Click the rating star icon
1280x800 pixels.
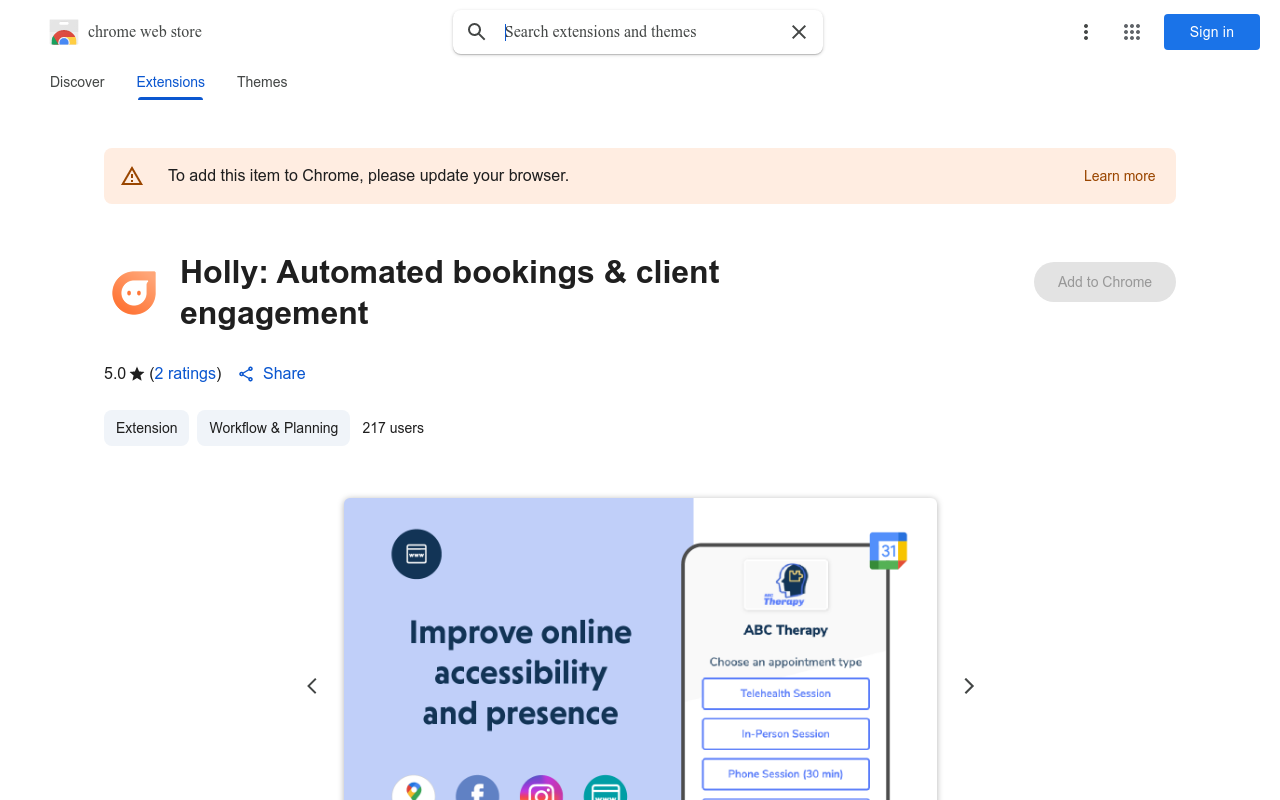pos(137,374)
